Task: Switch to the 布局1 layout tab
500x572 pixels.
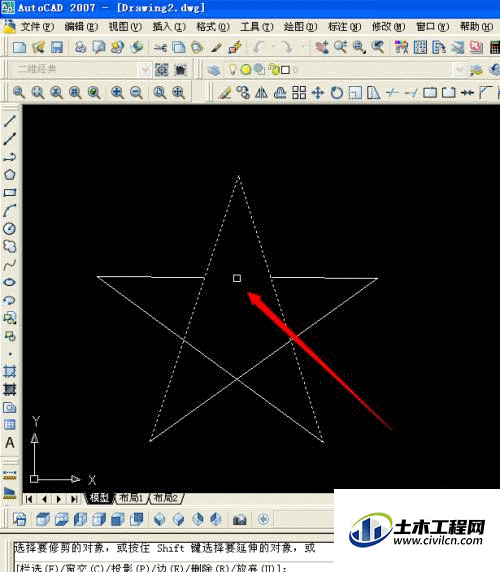Action: click(x=132, y=498)
